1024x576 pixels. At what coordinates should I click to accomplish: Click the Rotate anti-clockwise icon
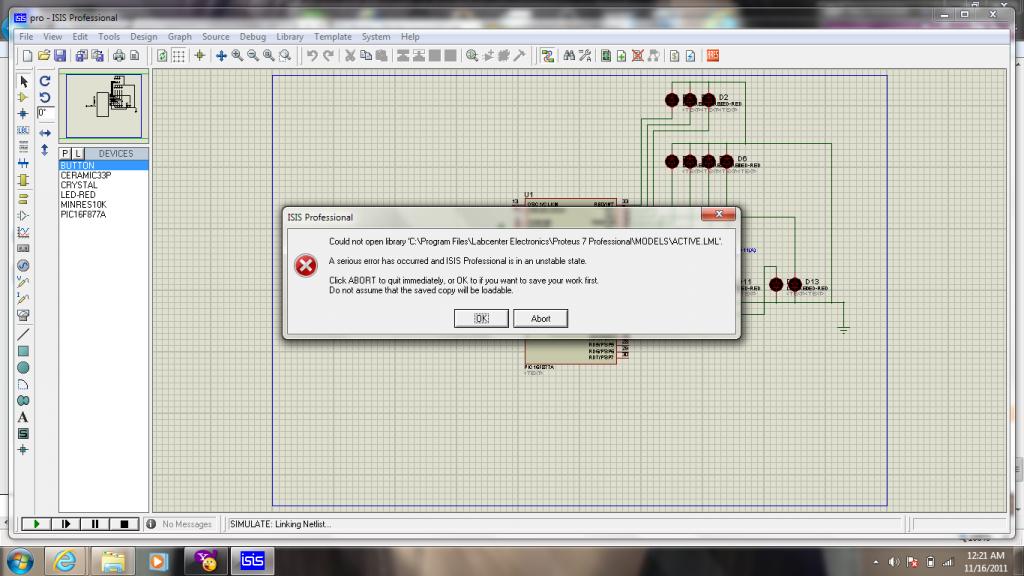pos(45,97)
